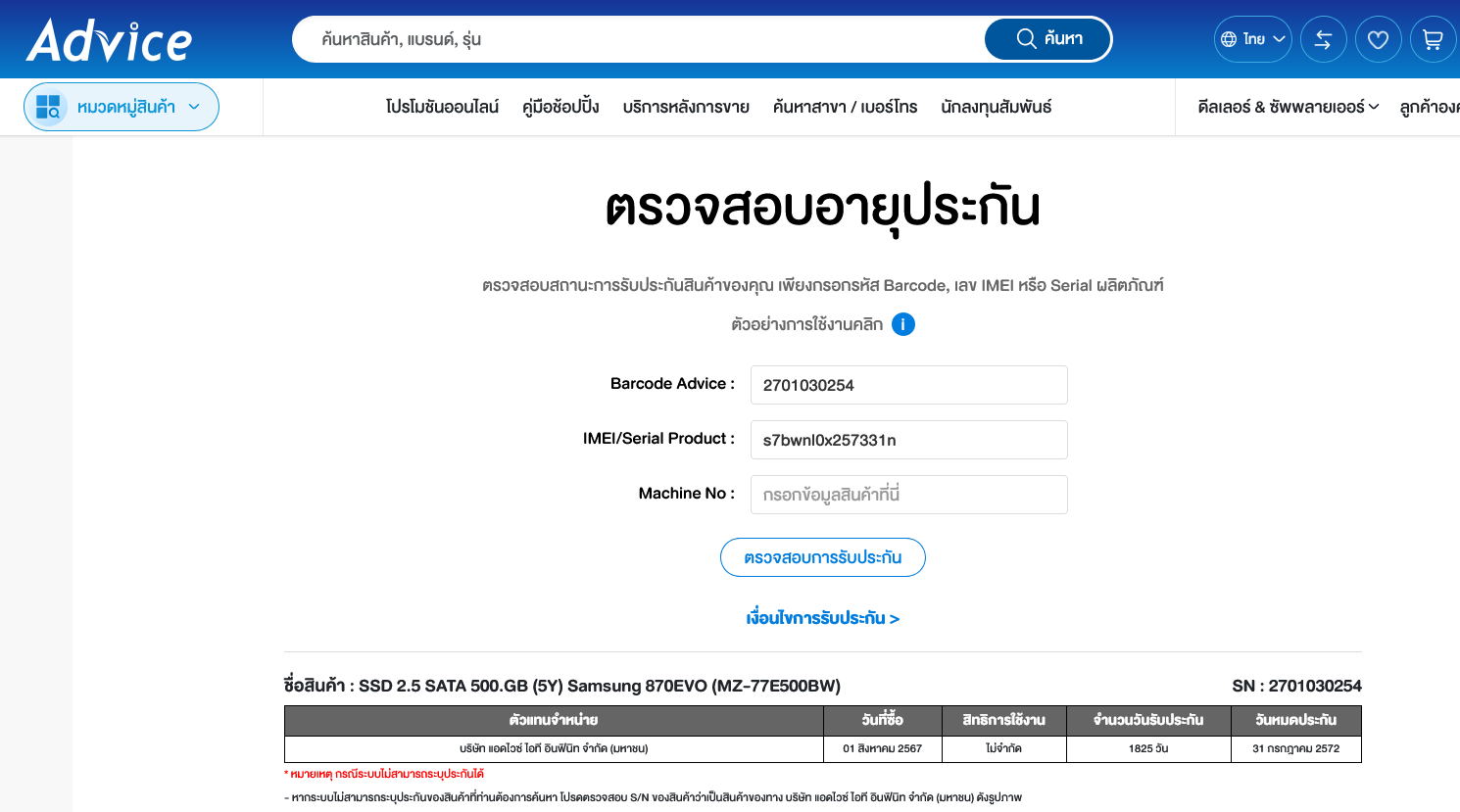
Task: Open the คู่มือช้อปปิ้ง menu item
Action: coord(560,107)
